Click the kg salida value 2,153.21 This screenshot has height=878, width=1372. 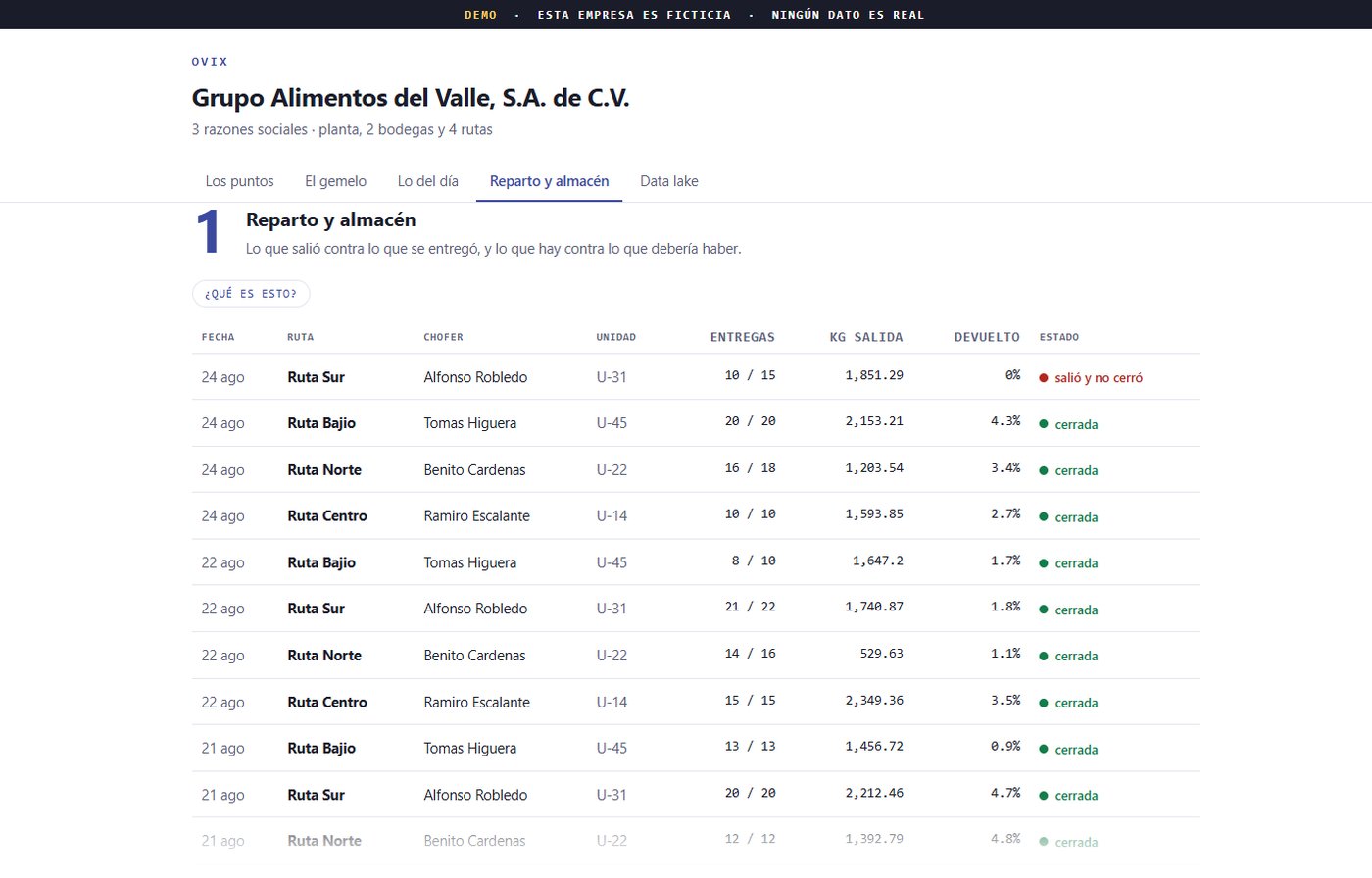(874, 421)
